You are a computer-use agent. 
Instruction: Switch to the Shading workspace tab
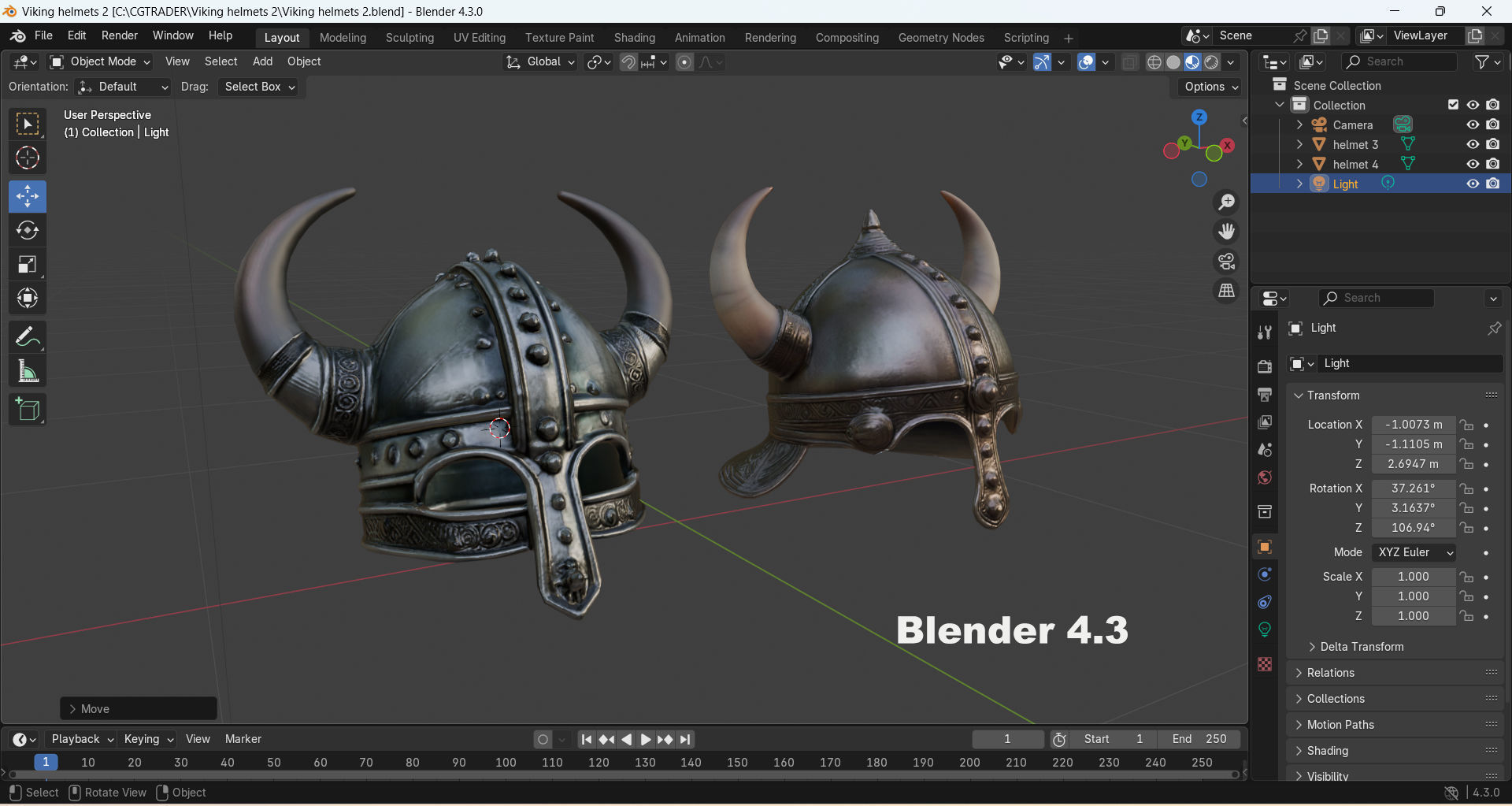tap(635, 38)
